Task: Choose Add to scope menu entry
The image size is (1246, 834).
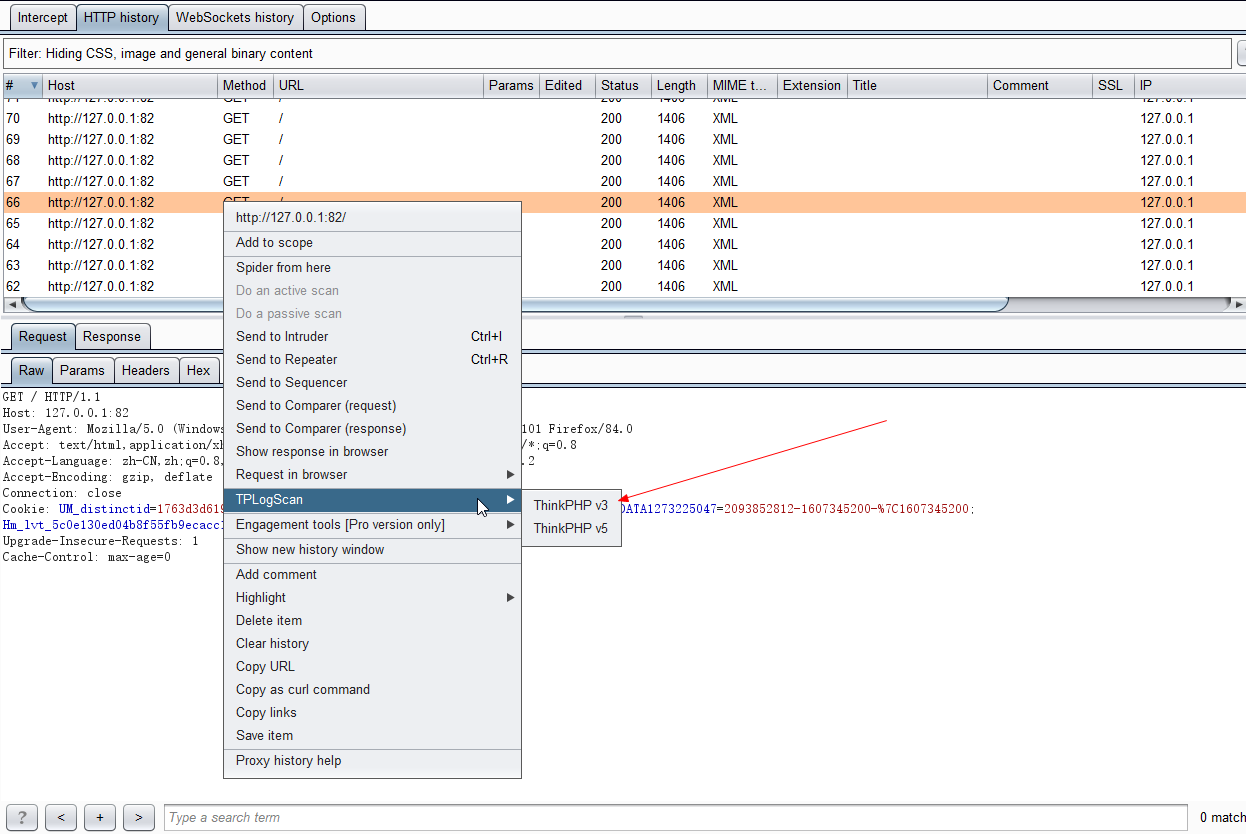Action: pos(372,242)
